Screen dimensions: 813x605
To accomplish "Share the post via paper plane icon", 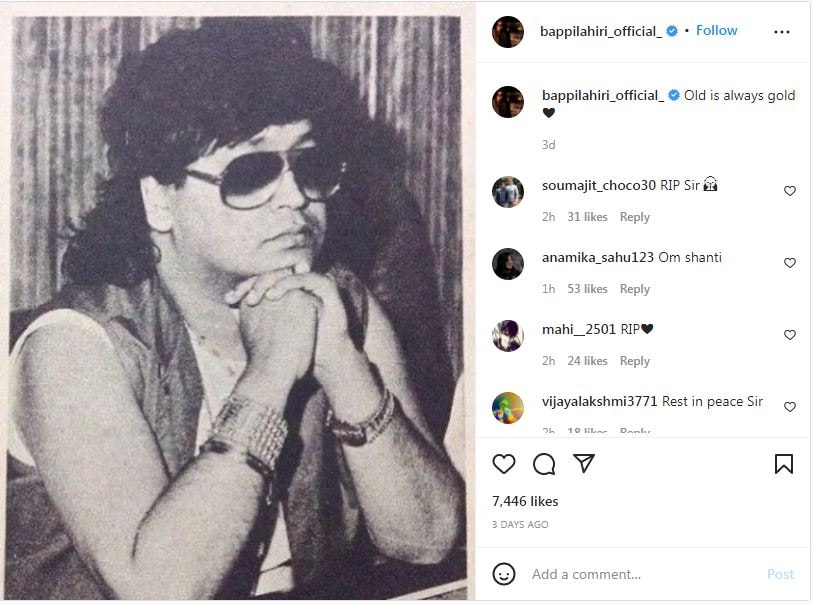I will point(584,463).
